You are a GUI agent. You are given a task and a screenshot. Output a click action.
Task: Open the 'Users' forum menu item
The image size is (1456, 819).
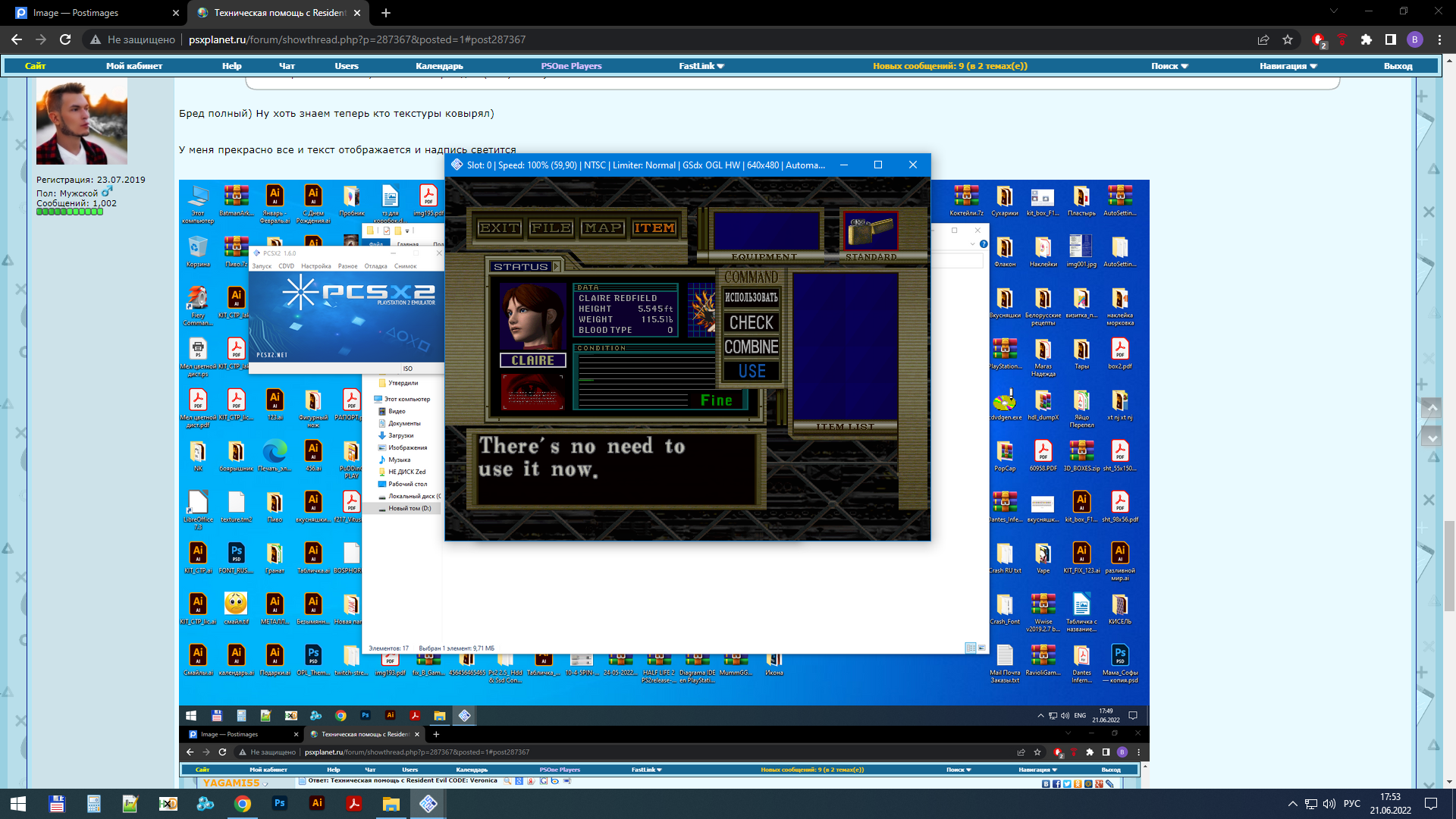coord(347,66)
